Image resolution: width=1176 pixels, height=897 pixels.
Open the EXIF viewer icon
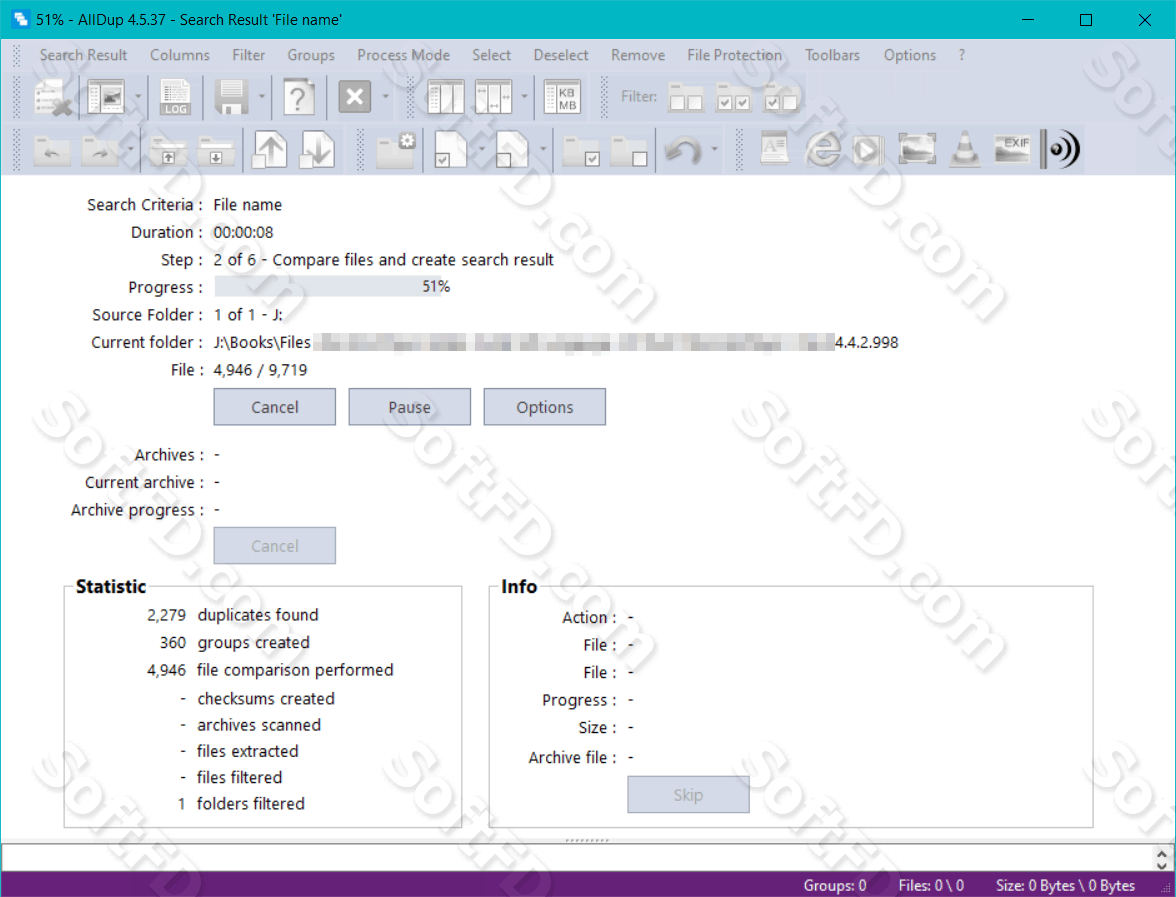pos(1012,148)
